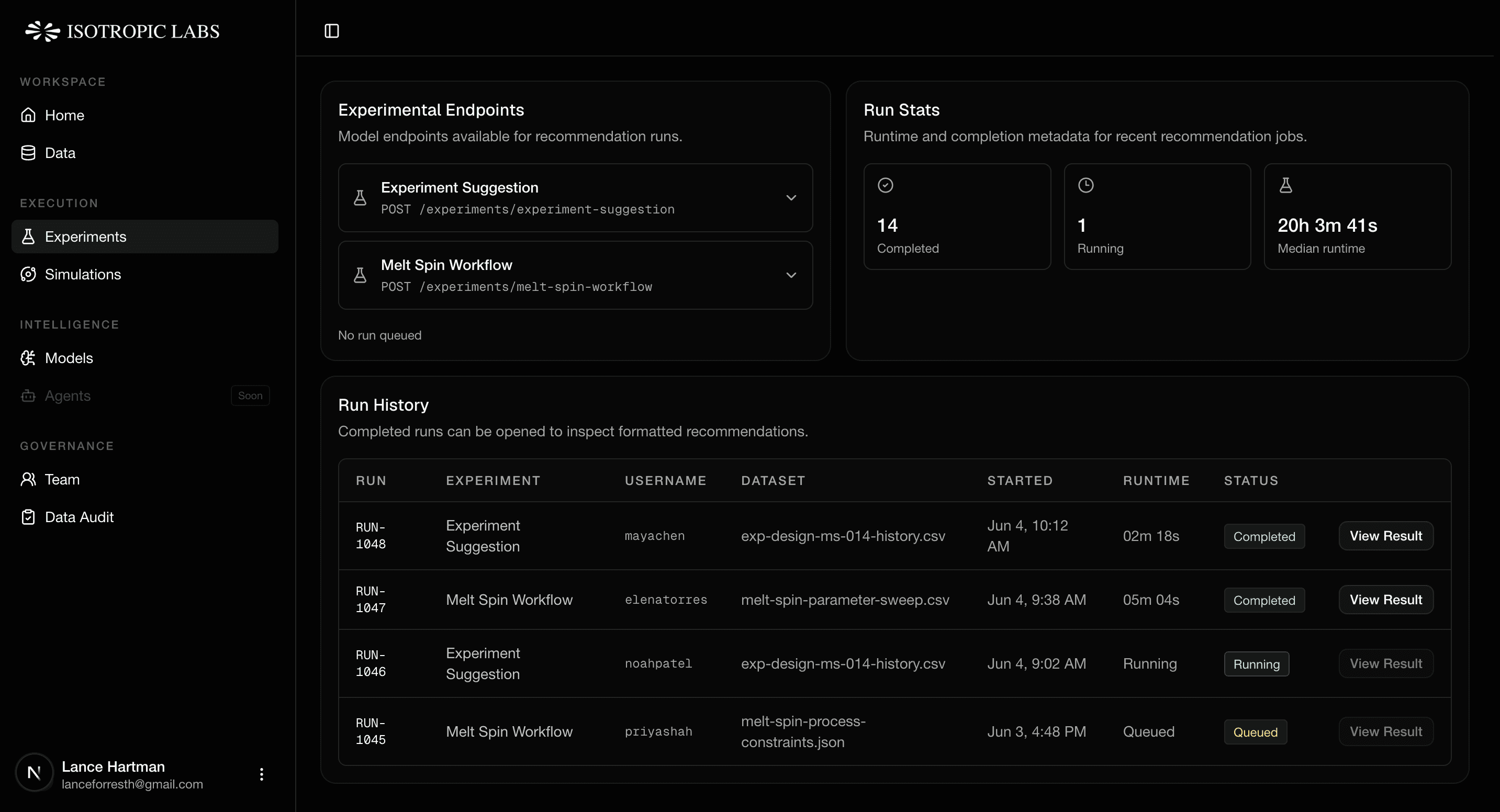Click the Team people icon
Image resolution: width=1500 pixels, height=812 pixels.
pyautogui.click(x=28, y=480)
